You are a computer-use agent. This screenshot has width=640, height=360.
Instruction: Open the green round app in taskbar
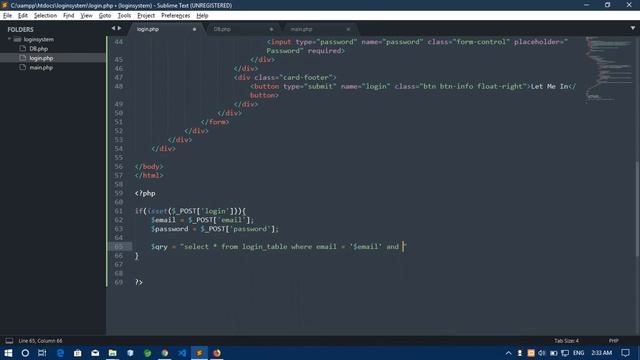pyautogui.click(x=147, y=353)
